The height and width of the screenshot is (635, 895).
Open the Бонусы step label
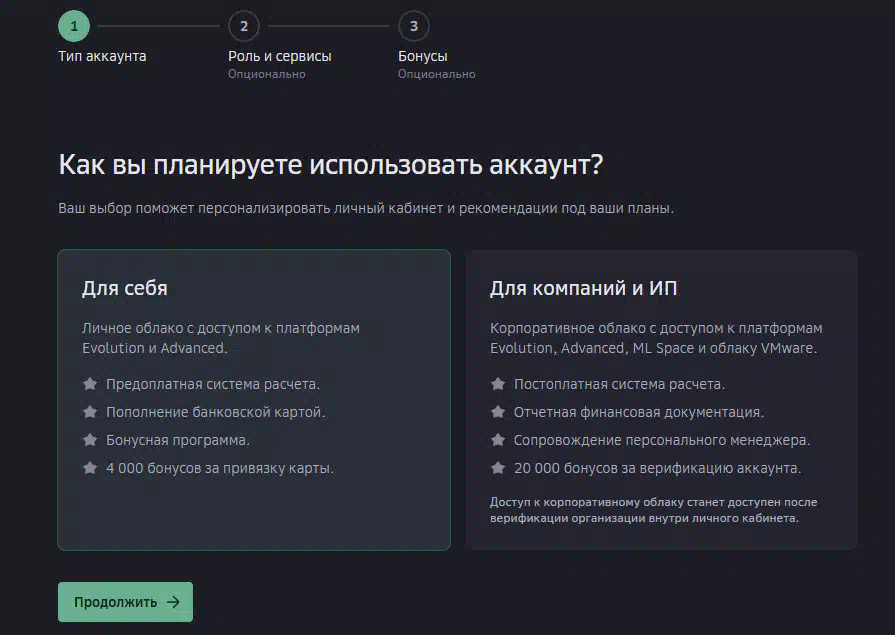422,56
